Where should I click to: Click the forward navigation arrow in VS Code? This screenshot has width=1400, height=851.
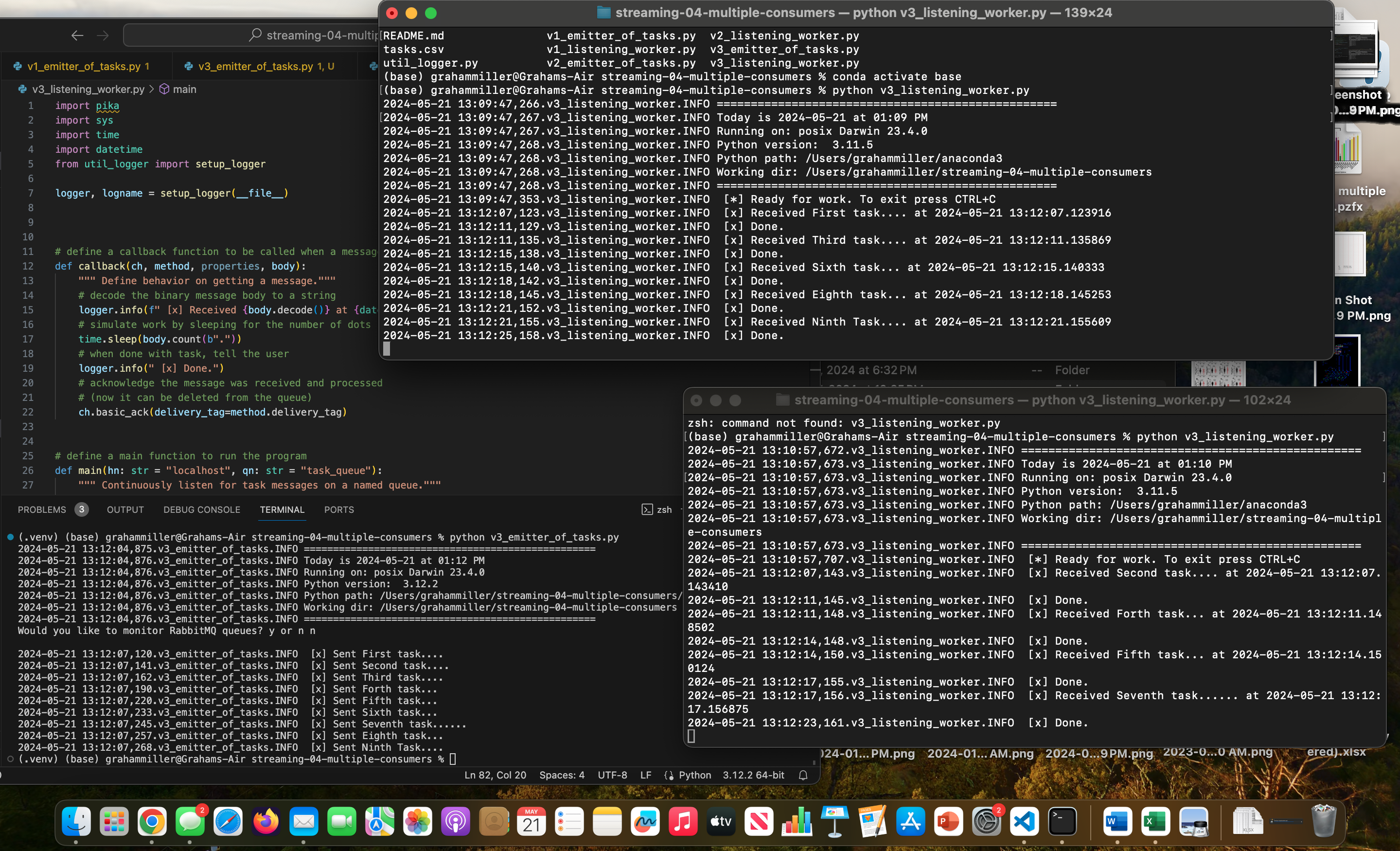[103, 35]
